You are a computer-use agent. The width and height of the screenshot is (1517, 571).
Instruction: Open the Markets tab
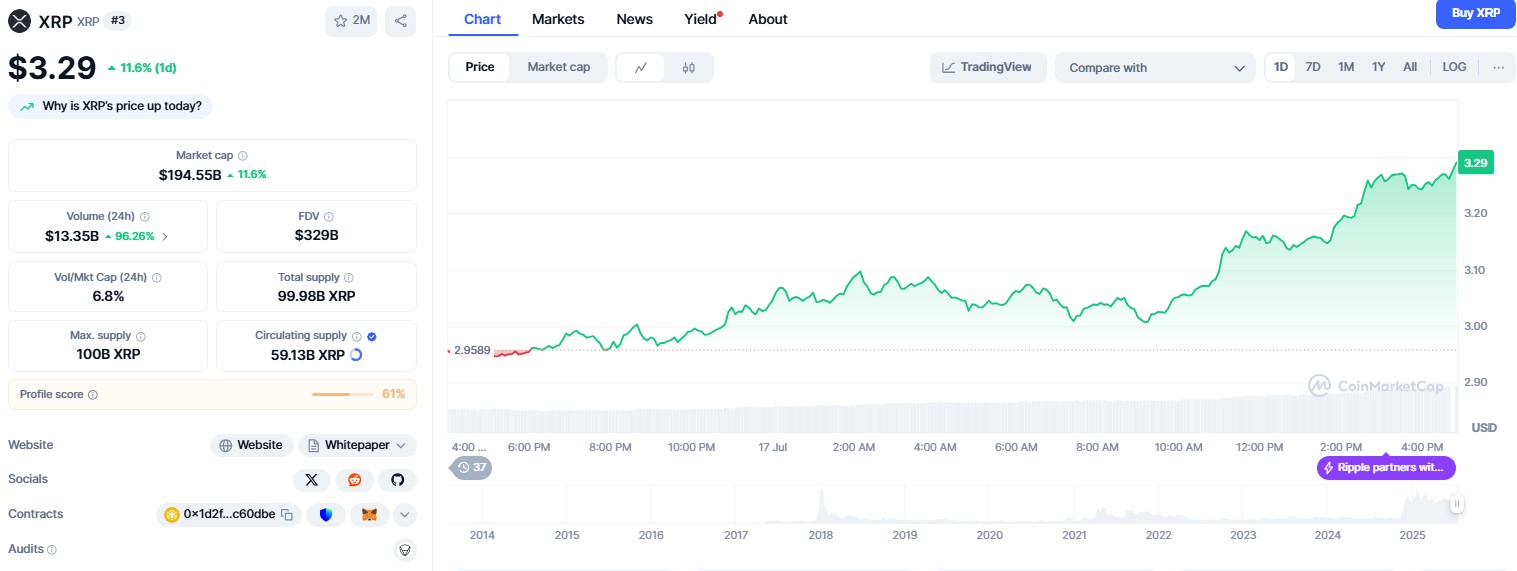[x=558, y=19]
